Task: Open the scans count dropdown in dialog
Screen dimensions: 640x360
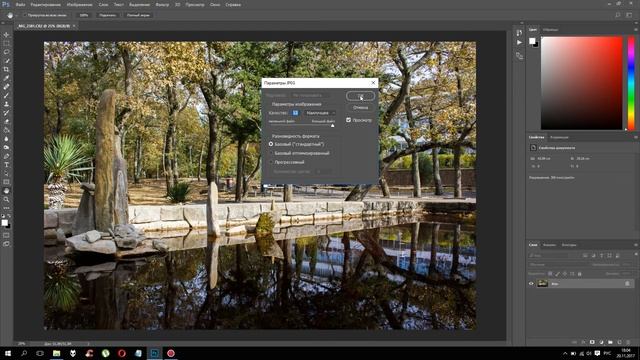Action: click(x=323, y=172)
